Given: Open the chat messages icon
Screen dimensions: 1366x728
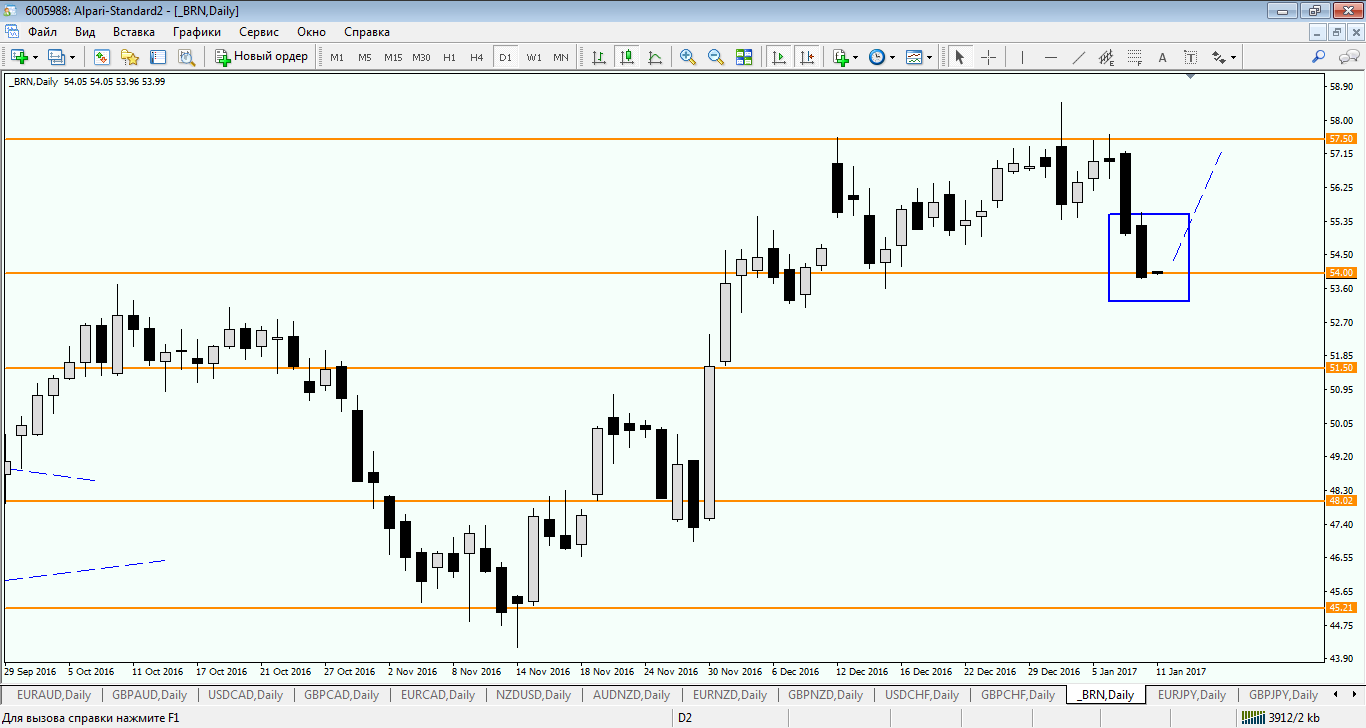Looking at the screenshot, I should click(x=1347, y=57).
